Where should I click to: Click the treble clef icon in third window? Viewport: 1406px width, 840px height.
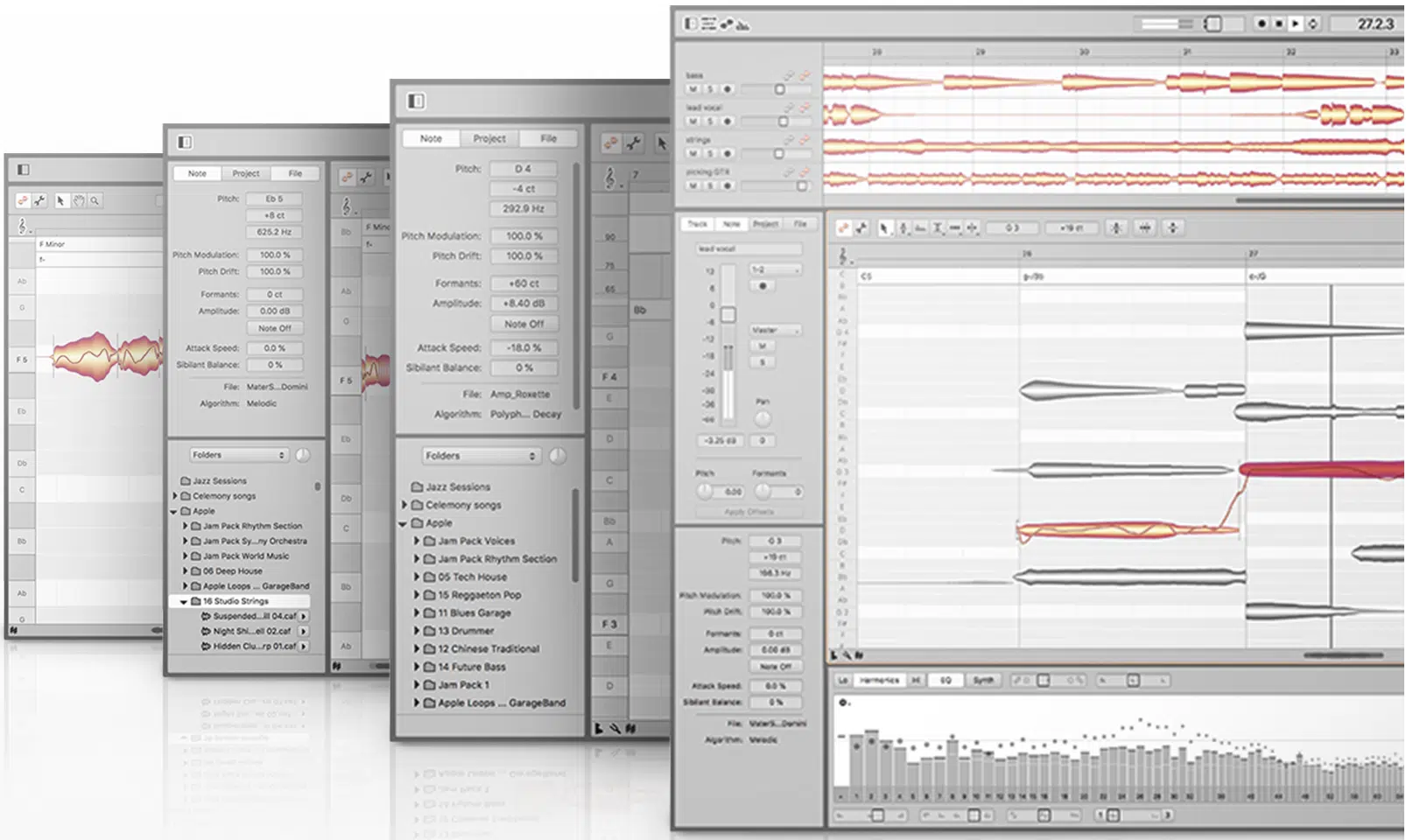click(x=610, y=178)
